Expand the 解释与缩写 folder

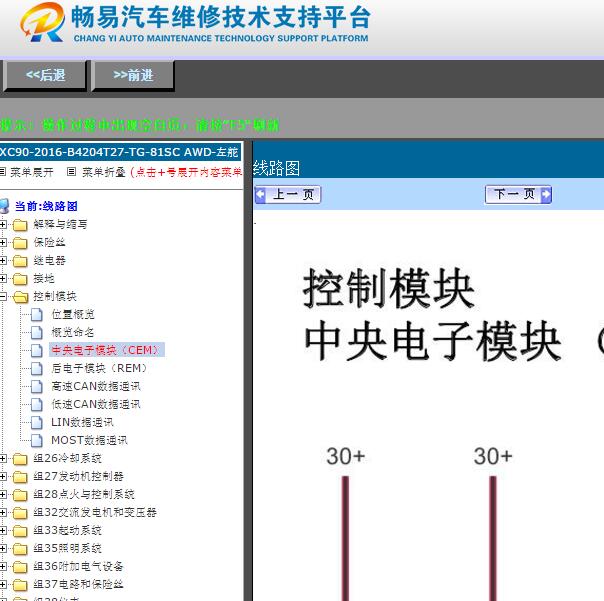(3, 224)
